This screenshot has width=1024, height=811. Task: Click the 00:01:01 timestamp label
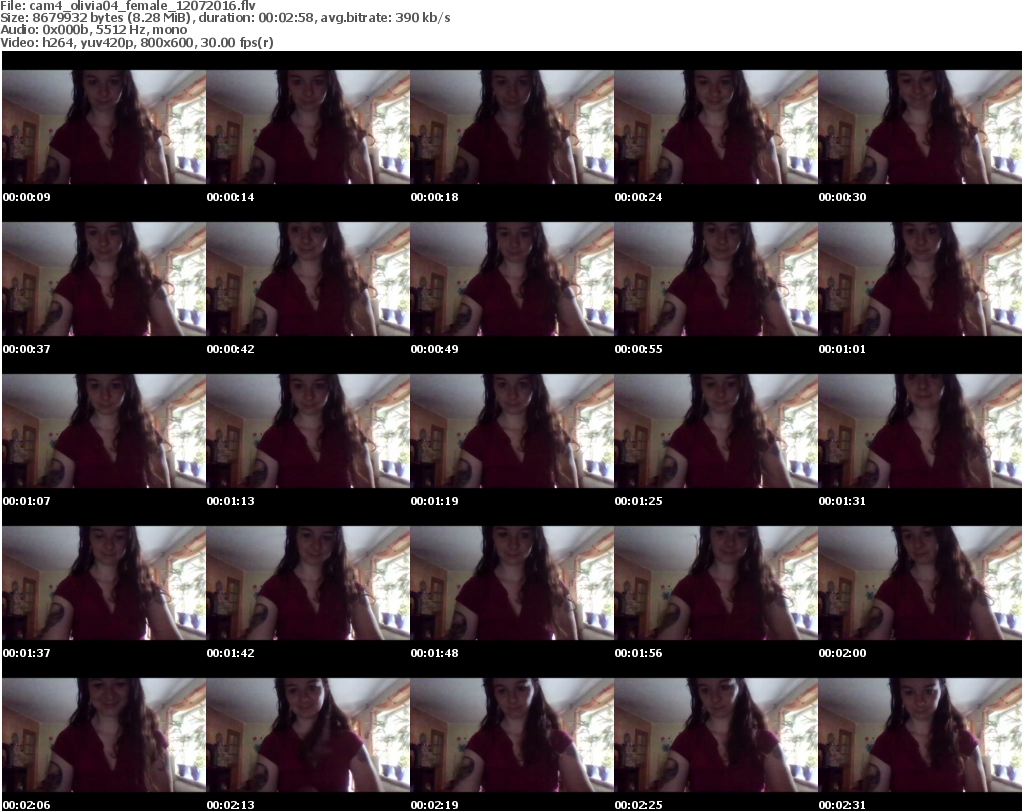842,349
